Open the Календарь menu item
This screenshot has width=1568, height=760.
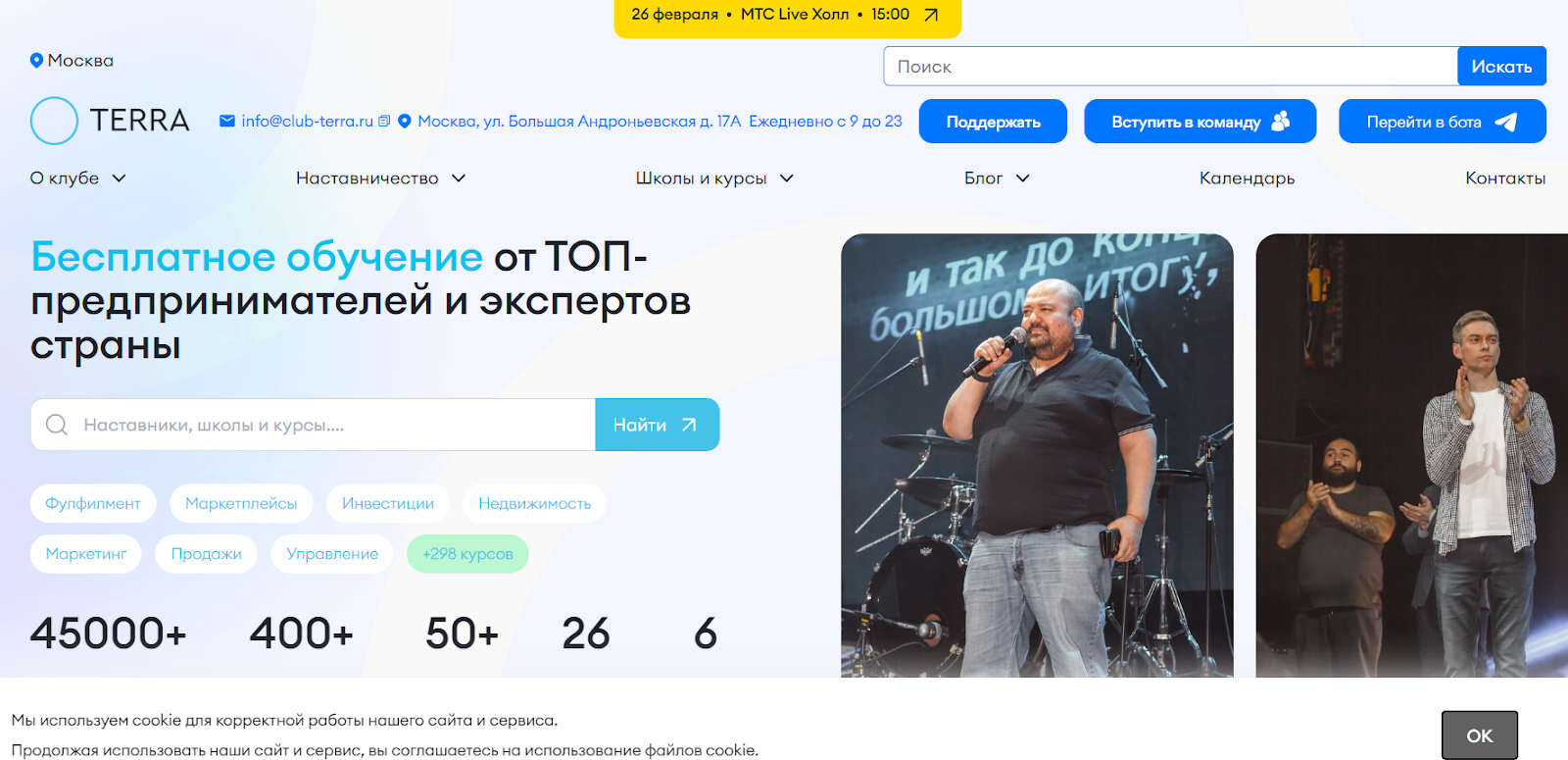click(x=1247, y=178)
